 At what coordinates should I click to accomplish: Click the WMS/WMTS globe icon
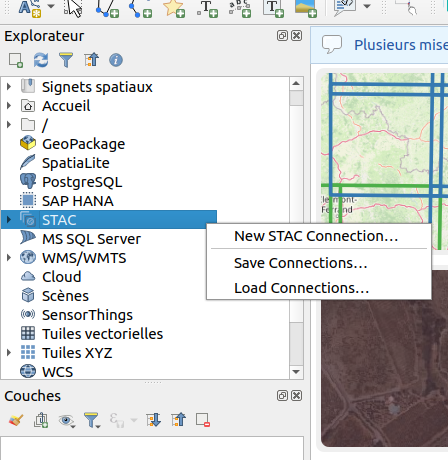28,257
